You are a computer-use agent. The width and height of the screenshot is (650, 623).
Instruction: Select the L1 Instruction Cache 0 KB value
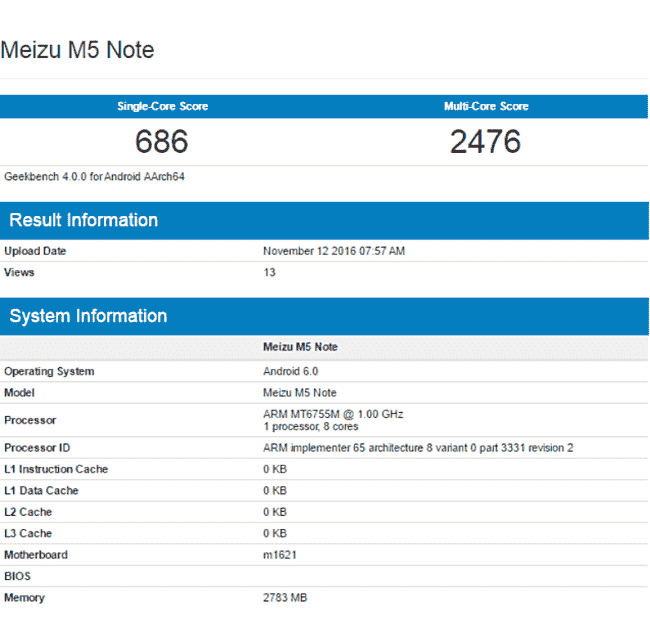pyautogui.click(x=275, y=469)
